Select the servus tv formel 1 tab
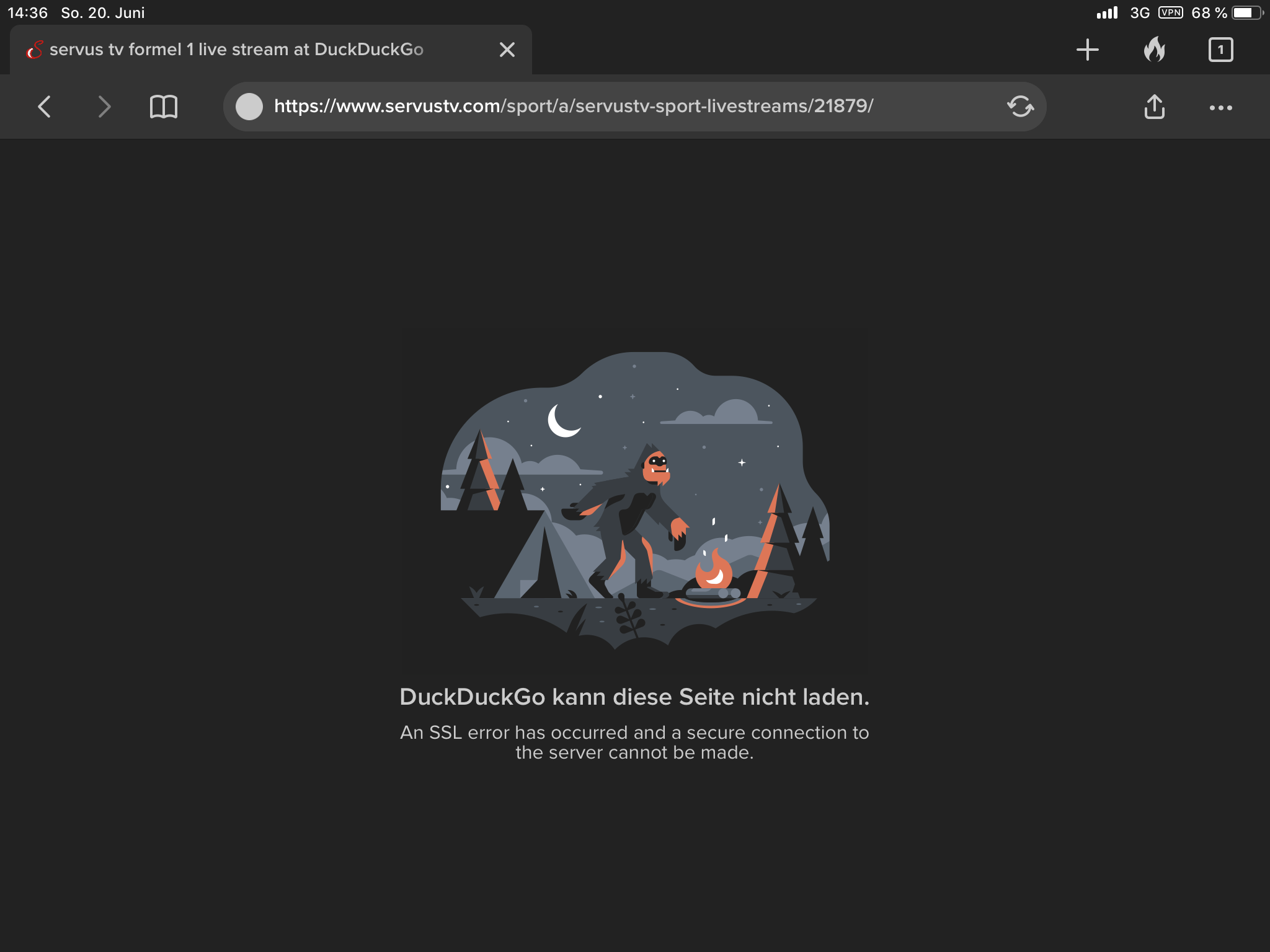Screen dimensions: 1270x952 (271, 50)
